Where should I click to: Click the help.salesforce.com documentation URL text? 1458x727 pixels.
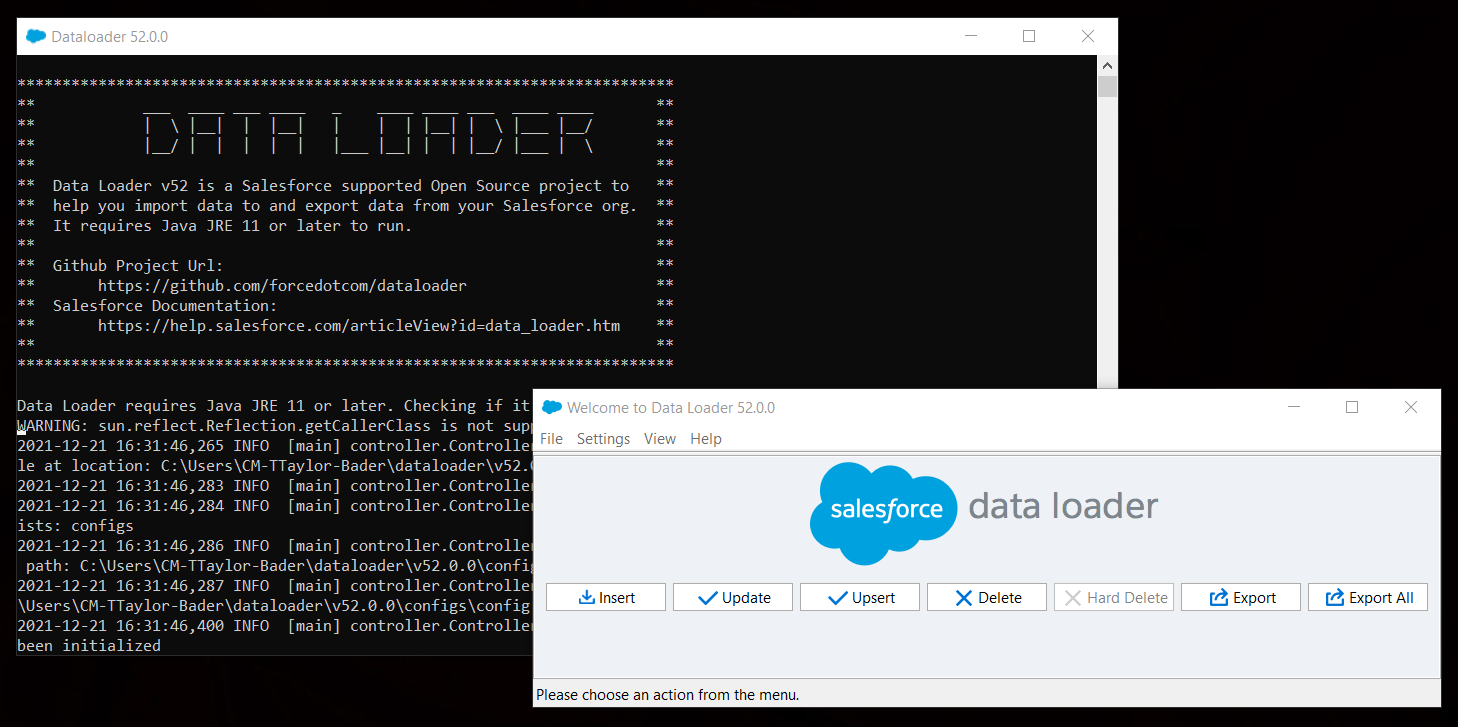(x=359, y=325)
